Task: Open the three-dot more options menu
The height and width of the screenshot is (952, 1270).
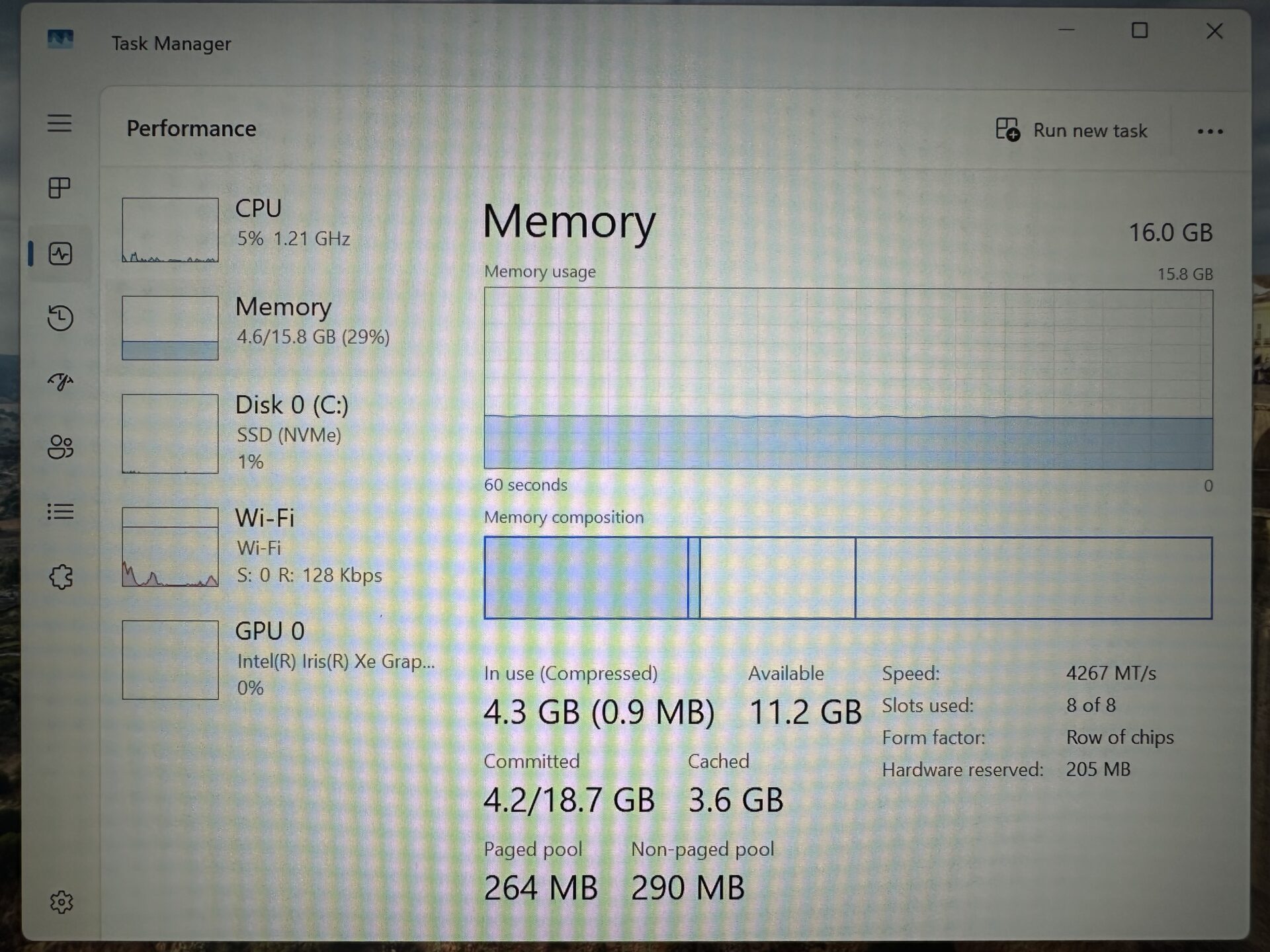Action: pos(1210,132)
